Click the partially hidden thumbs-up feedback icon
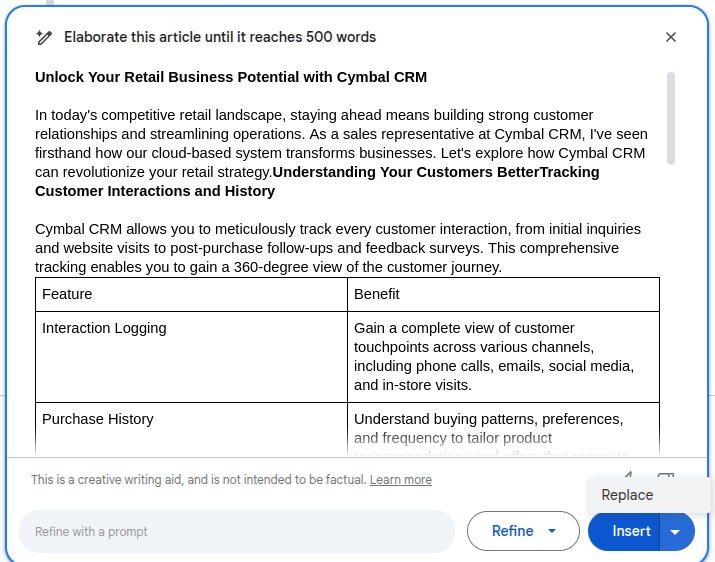 coord(628,477)
